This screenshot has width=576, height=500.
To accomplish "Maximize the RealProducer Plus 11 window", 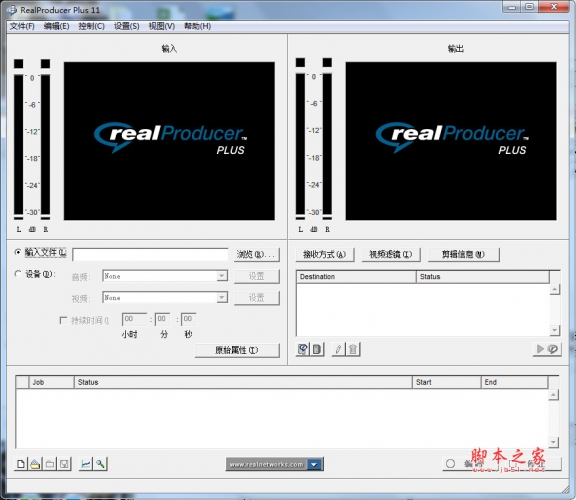I will tap(530, 7).
